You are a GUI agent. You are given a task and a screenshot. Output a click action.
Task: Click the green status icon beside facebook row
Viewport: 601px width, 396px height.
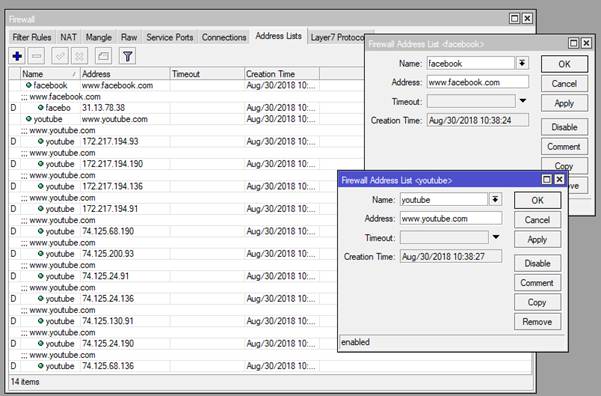coord(28,85)
